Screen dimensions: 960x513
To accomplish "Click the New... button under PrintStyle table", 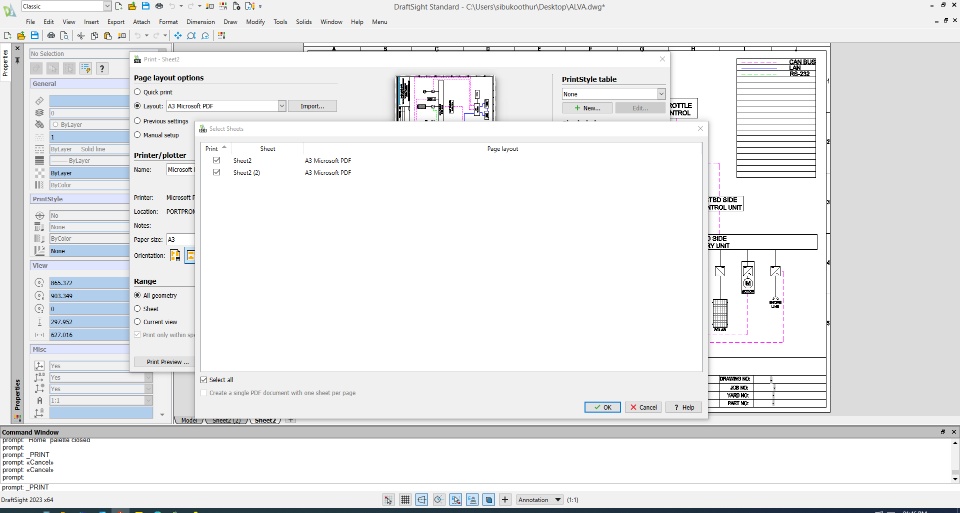I will point(587,108).
